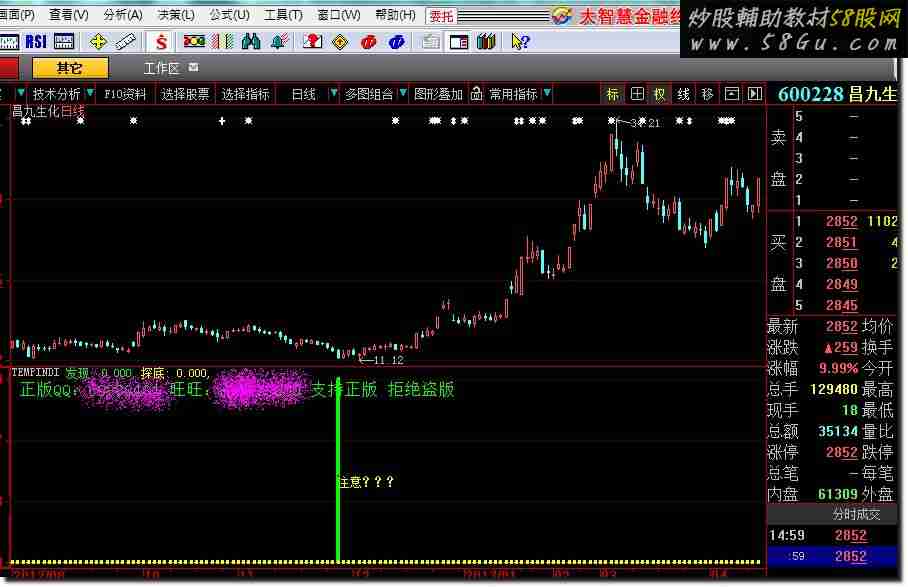The height and width of the screenshot is (587, 908).
Task: Click the window layout panel icon
Action: pos(459,42)
